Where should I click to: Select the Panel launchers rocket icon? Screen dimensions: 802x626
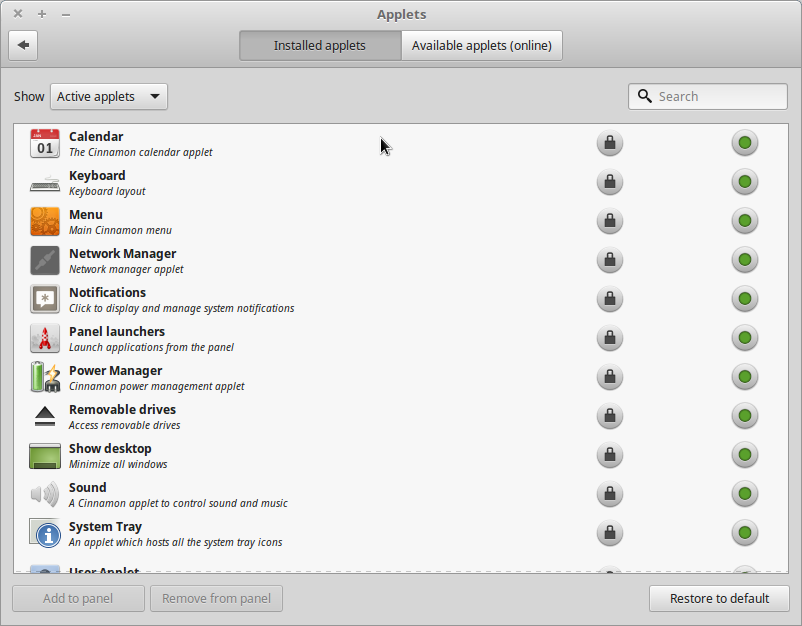[x=45, y=339]
